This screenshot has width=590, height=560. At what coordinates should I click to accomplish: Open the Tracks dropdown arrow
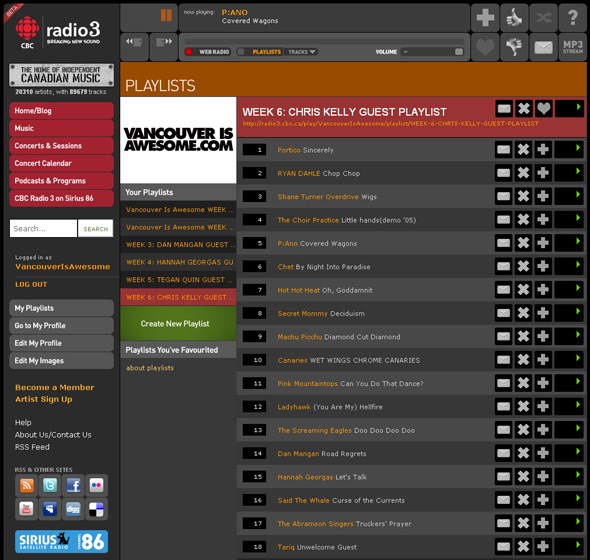tap(312, 52)
